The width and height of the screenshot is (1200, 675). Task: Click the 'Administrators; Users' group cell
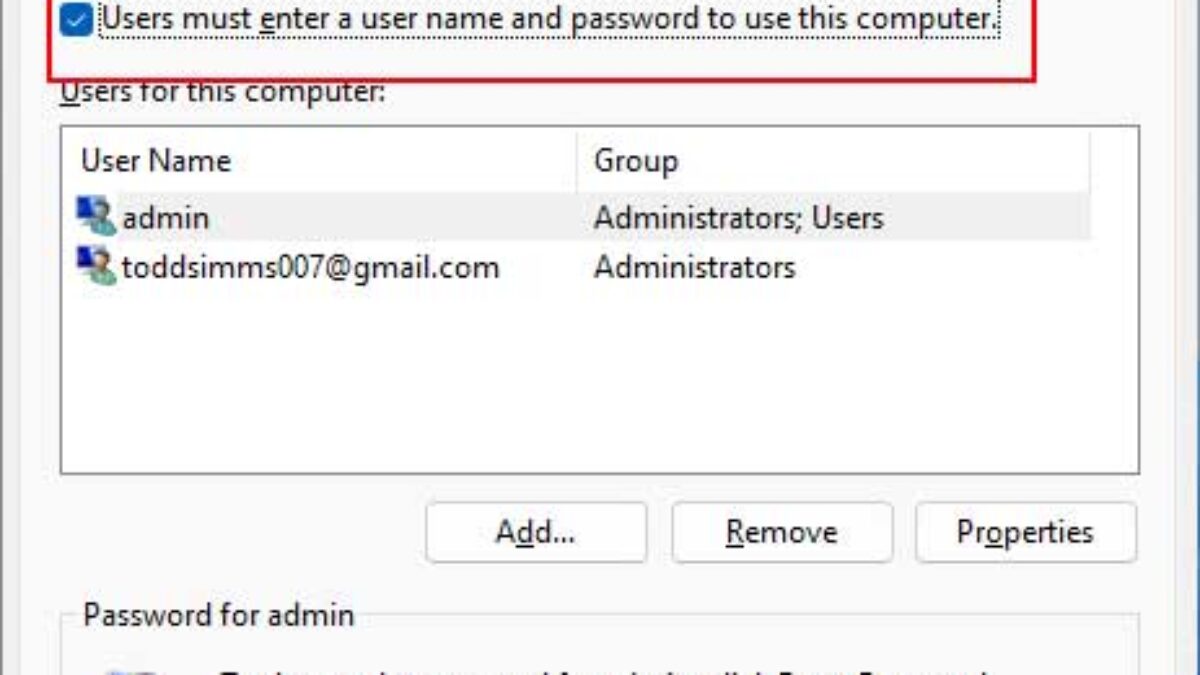pyautogui.click(x=738, y=218)
